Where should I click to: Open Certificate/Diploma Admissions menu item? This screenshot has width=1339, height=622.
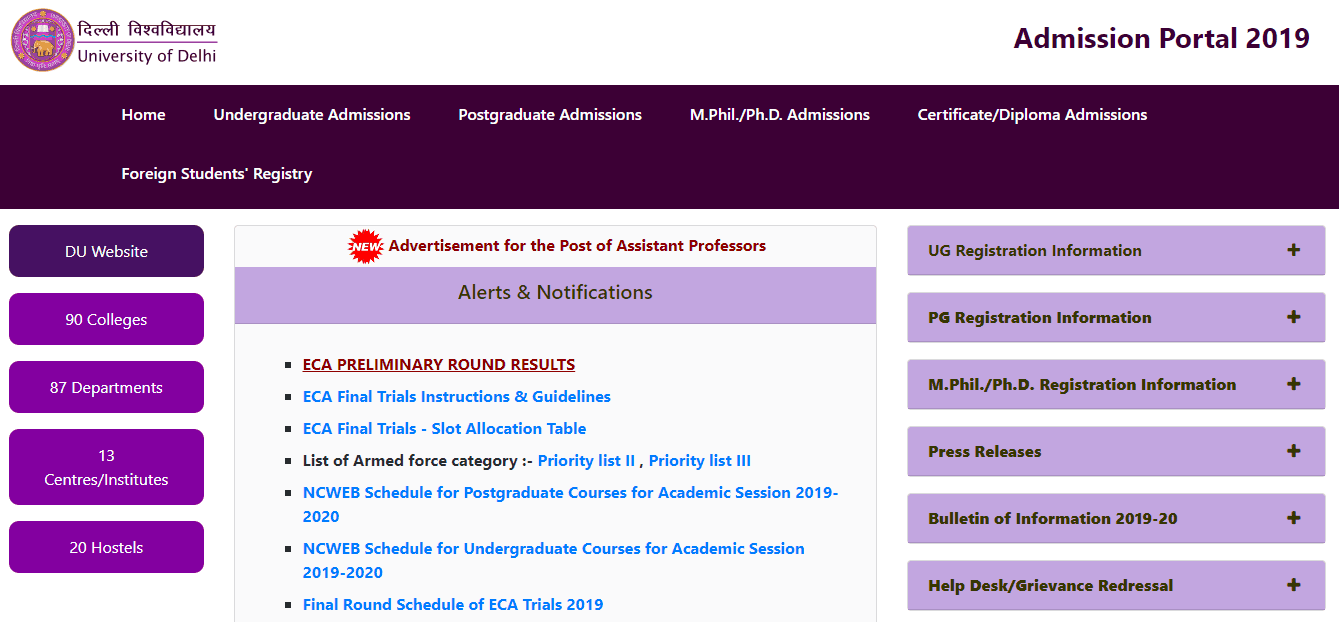pyautogui.click(x=1032, y=115)
